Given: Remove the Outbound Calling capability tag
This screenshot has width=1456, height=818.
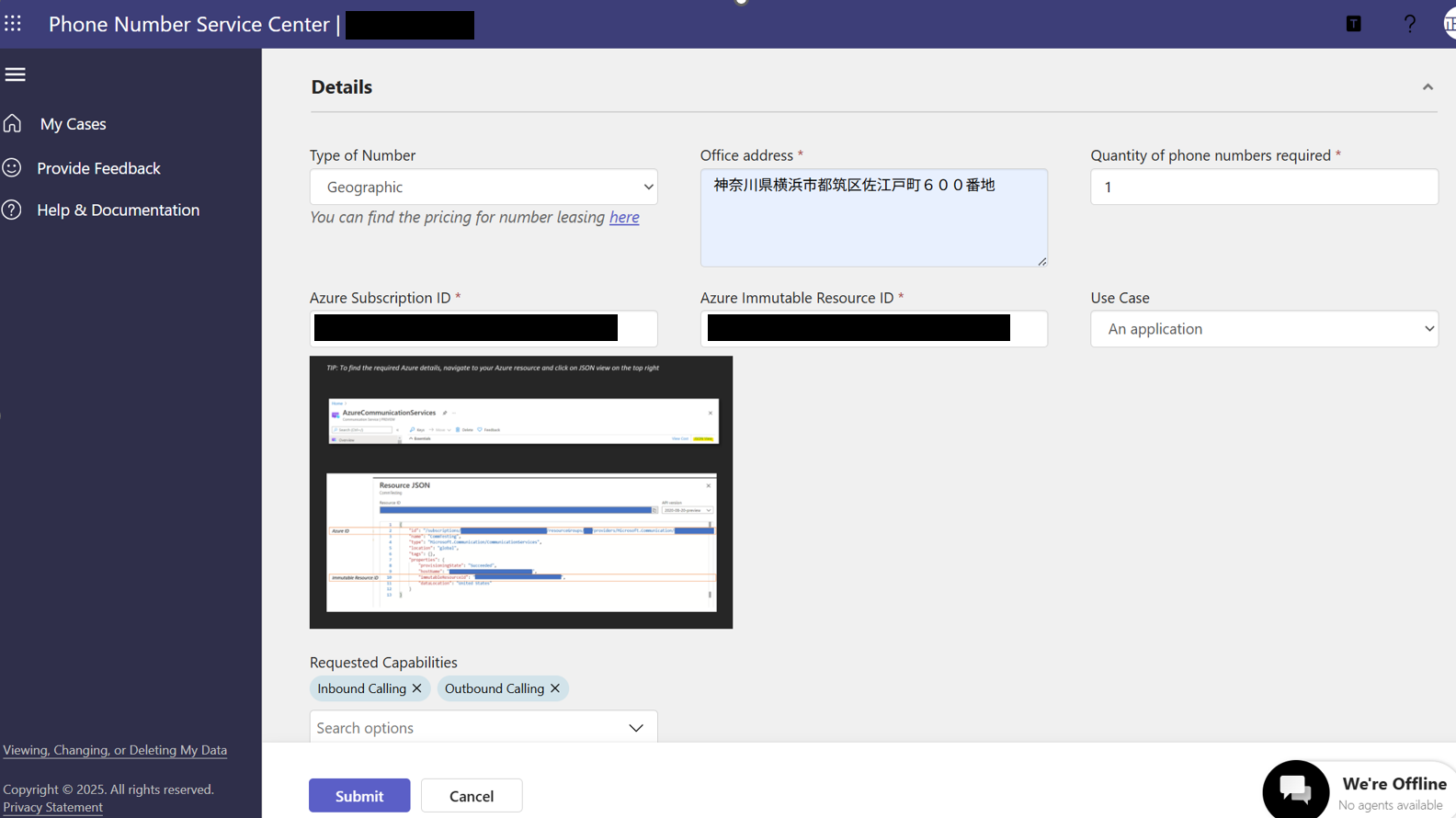Looking at the screenshot, I should coord(555,688).
